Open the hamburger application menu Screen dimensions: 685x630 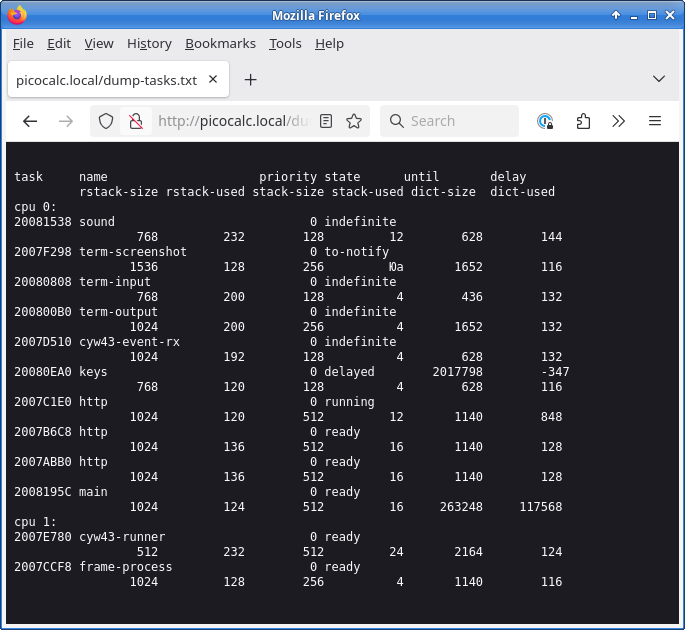coord(654,121)
